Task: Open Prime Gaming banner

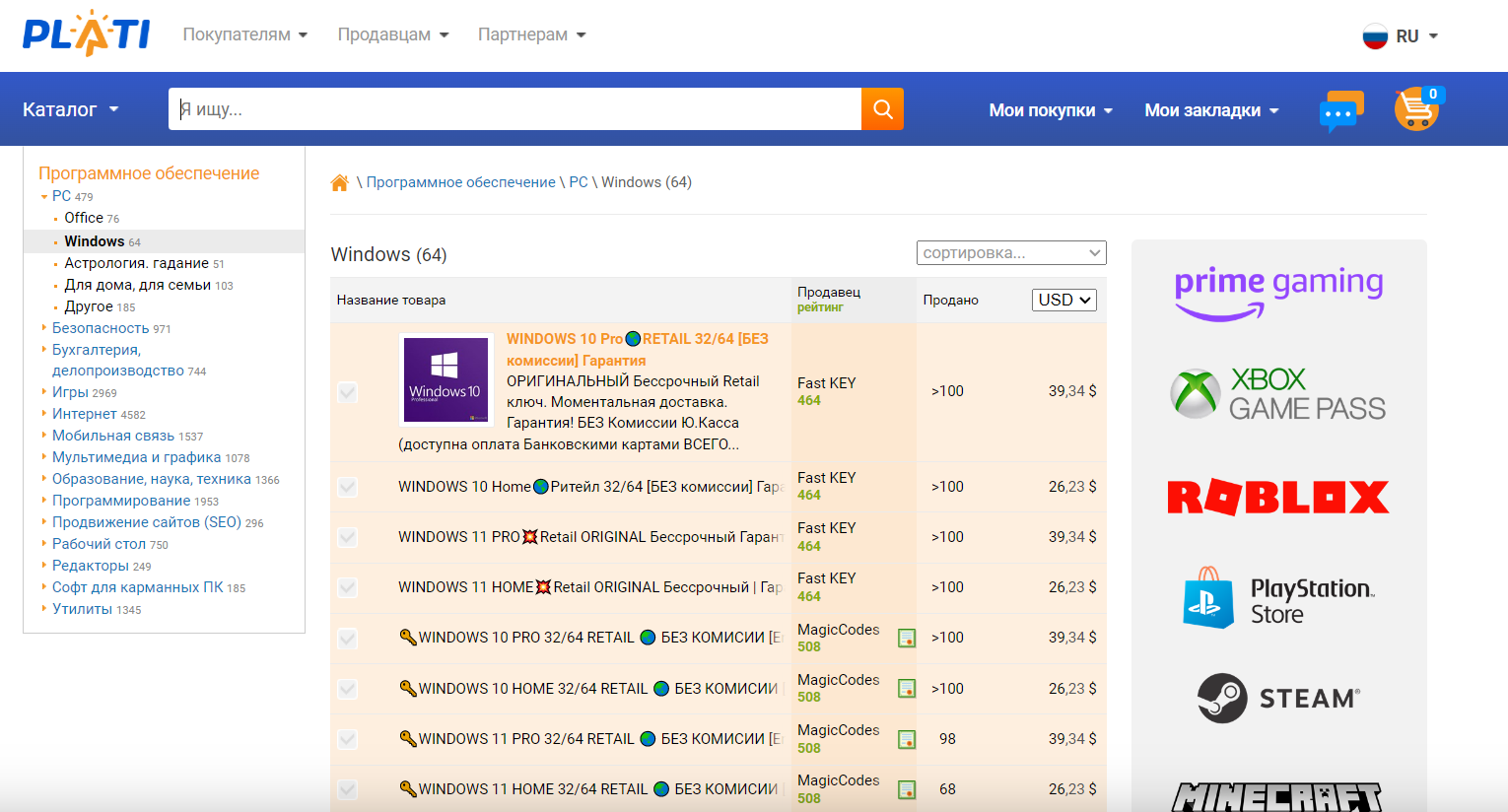Action: [x=1278, y=294]
